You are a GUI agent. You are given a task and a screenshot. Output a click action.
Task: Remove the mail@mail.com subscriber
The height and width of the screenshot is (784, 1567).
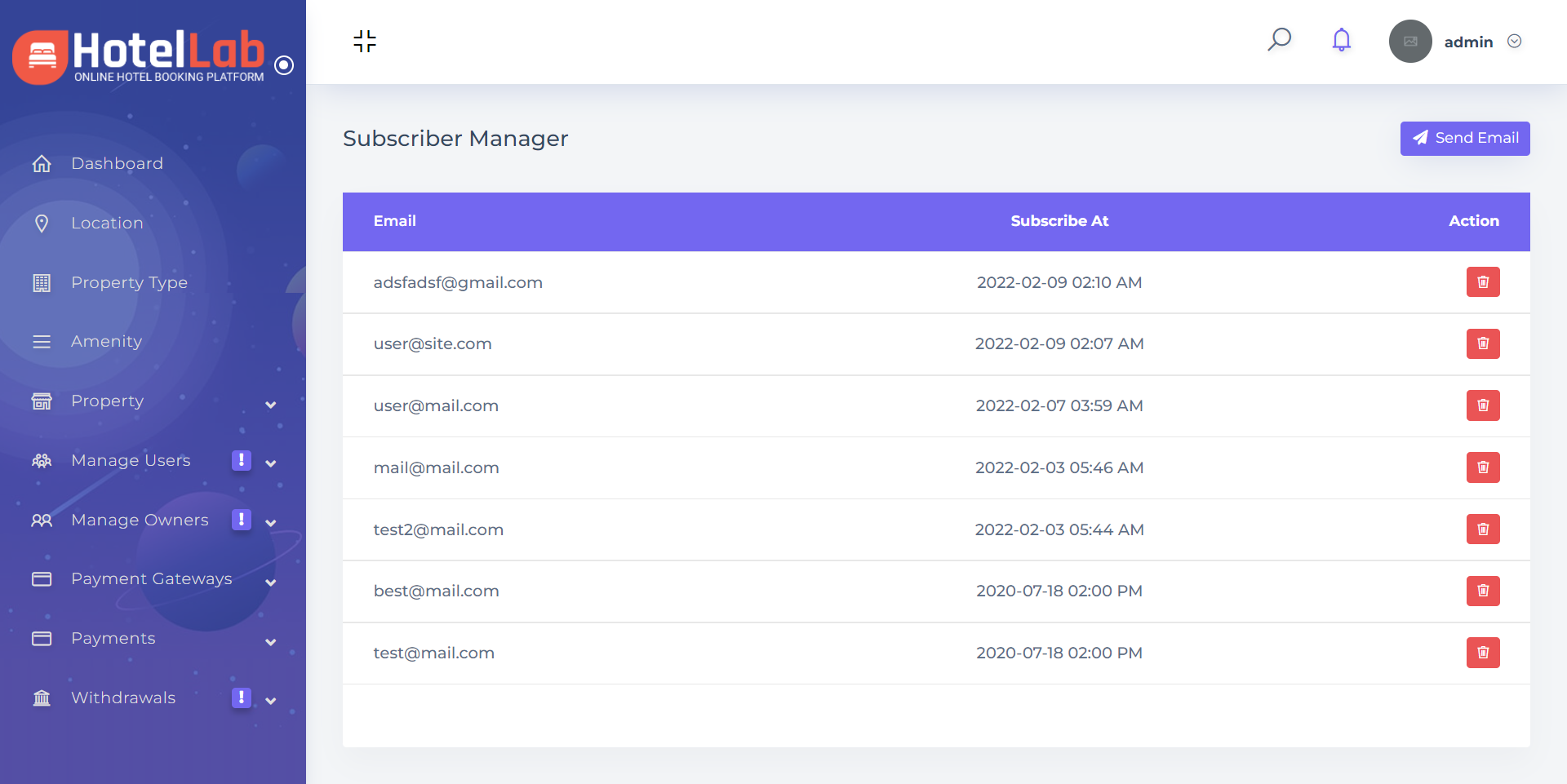click(x=1482, y=467)
